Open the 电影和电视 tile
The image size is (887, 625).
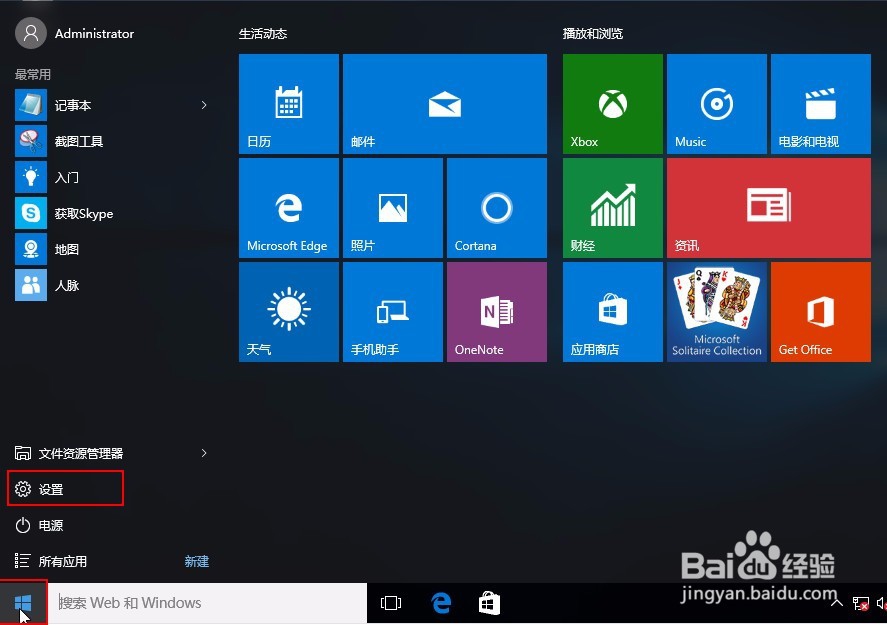[x=821, y=104]
